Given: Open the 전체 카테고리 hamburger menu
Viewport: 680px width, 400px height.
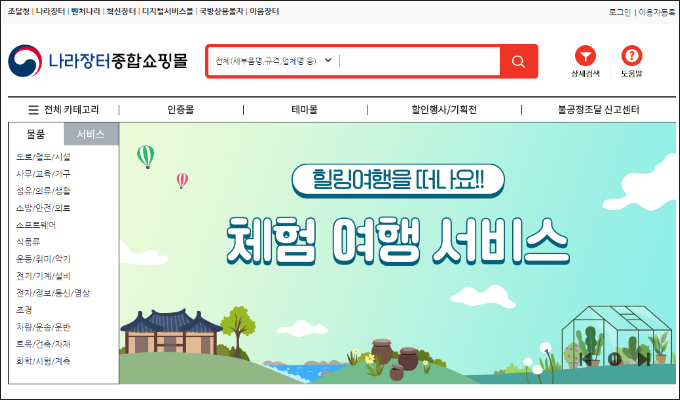Looking at the screenshot, I should click(x=63, y=110).
